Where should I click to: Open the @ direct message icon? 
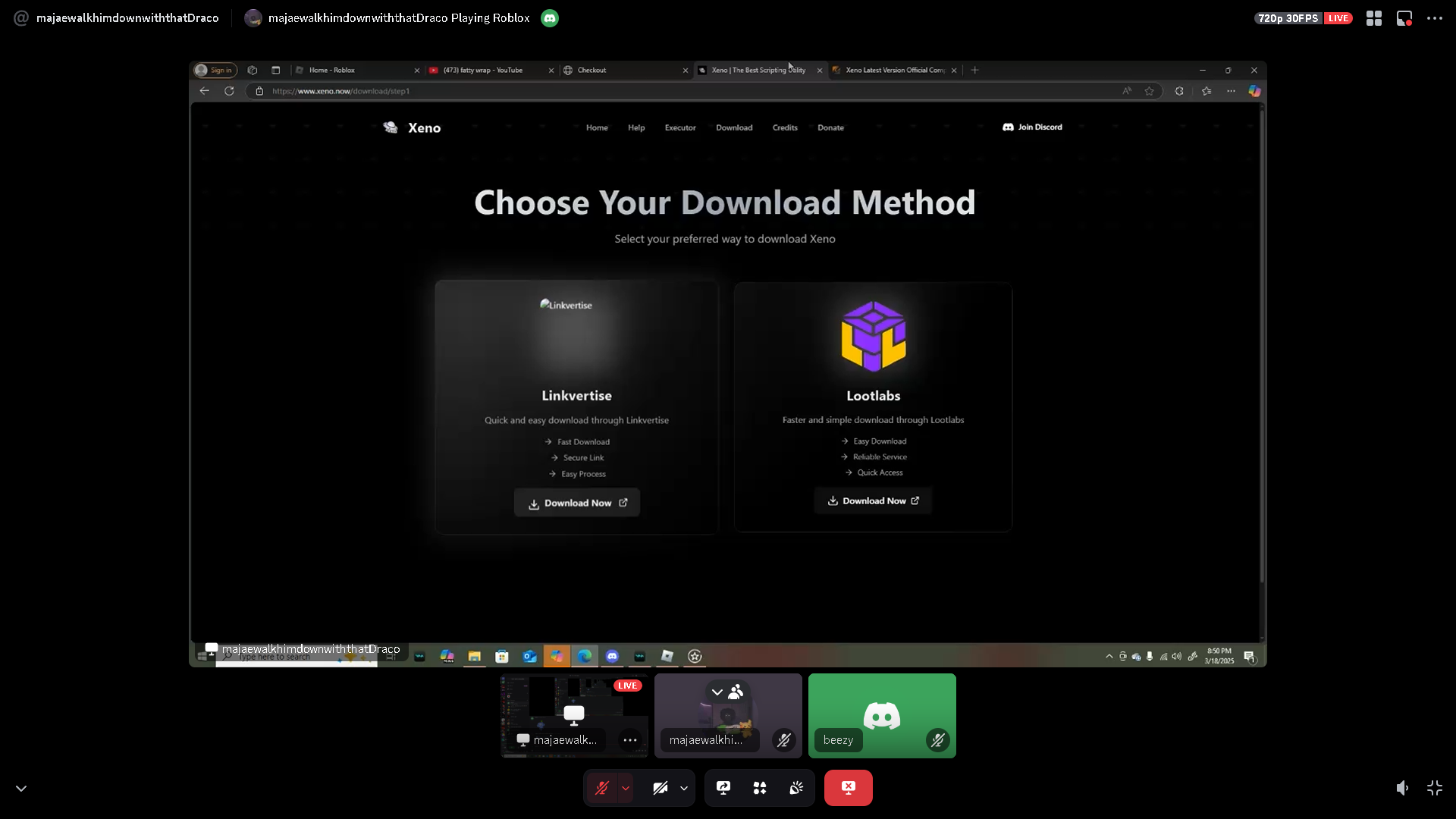point(21,18)
